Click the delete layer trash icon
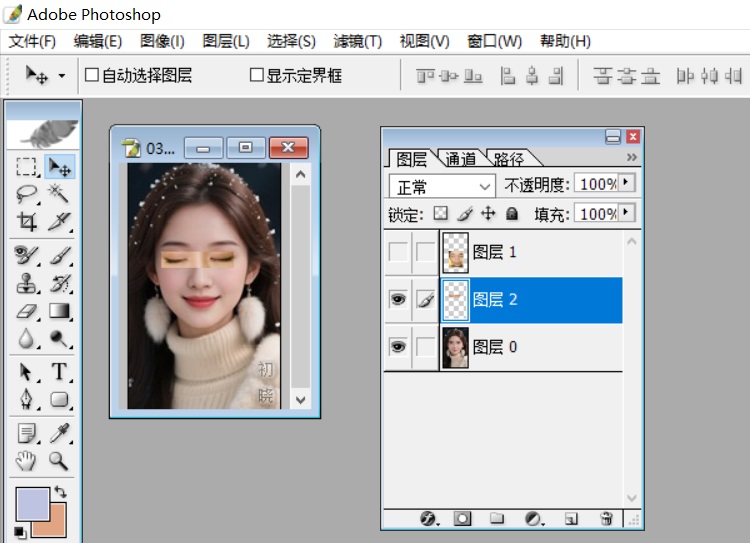Screen dimensions: 750x543 pos(606,518)
